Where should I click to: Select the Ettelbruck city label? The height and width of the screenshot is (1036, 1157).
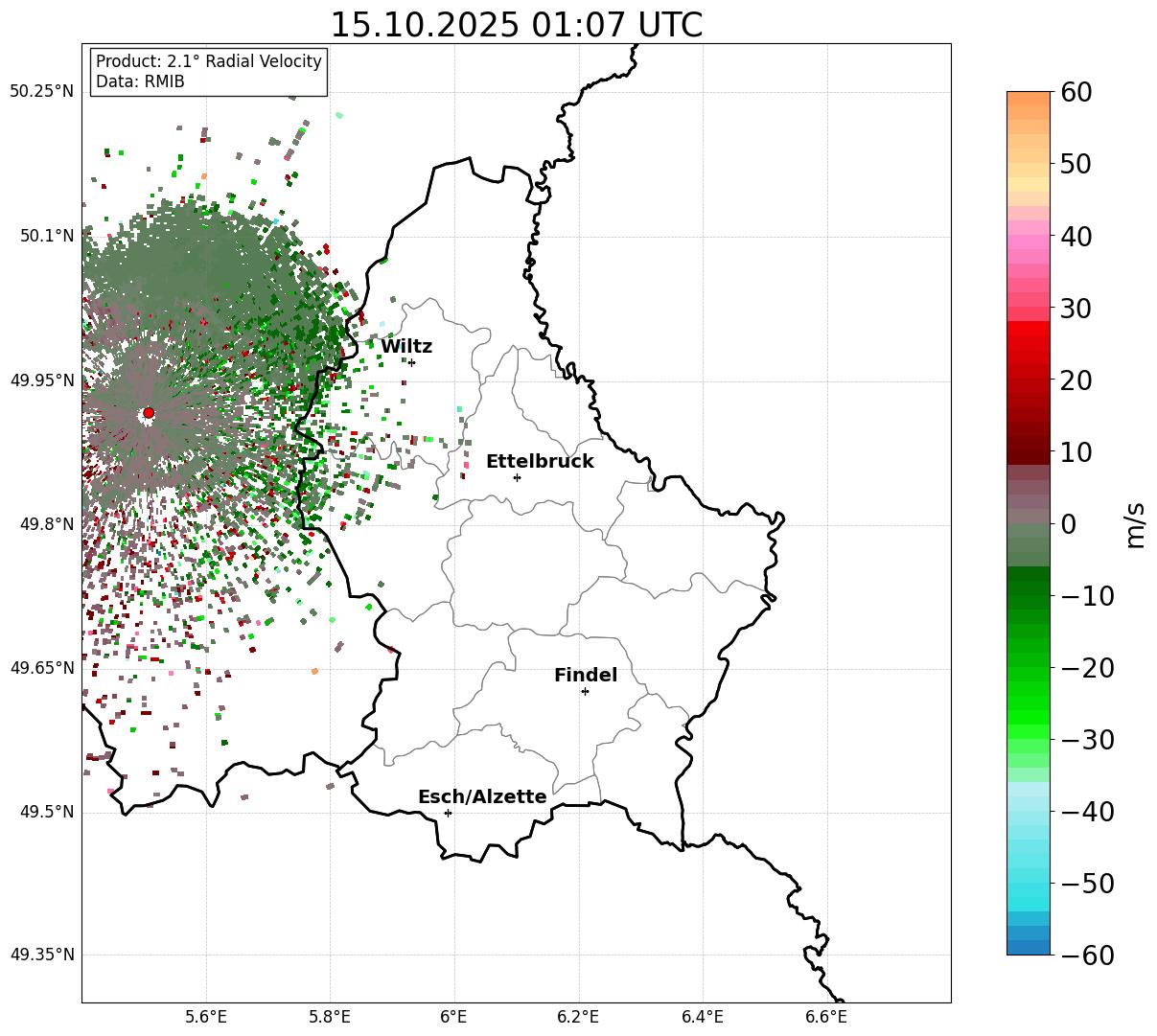(x=540, y=462)
